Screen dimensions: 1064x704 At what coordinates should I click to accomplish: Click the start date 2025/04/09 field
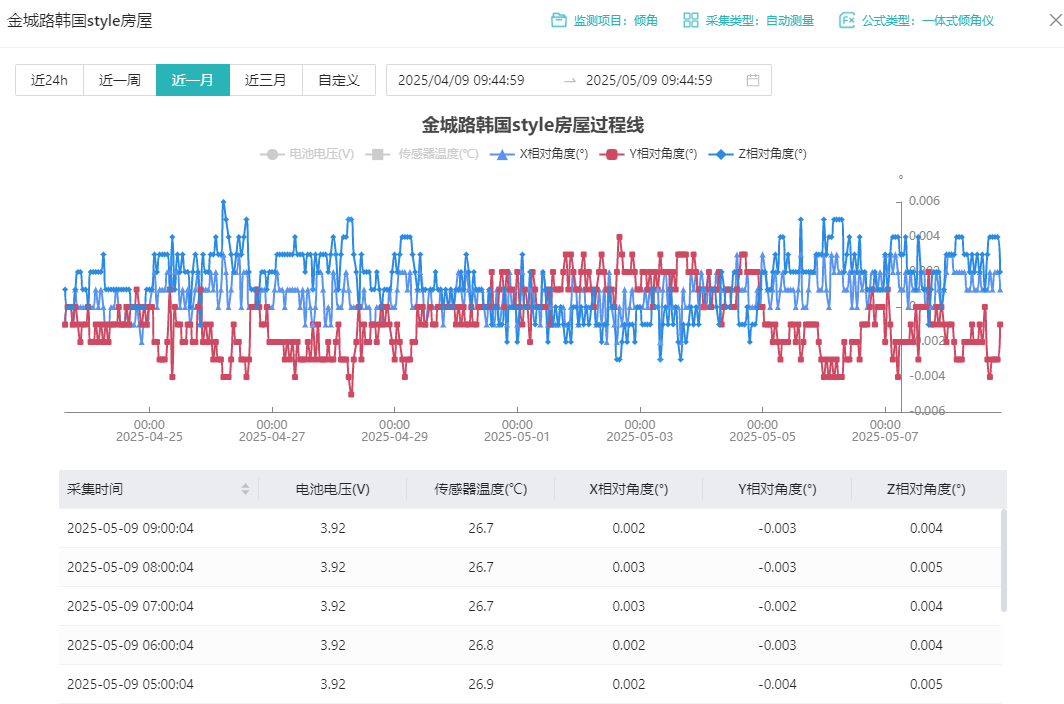pos(461,80)
